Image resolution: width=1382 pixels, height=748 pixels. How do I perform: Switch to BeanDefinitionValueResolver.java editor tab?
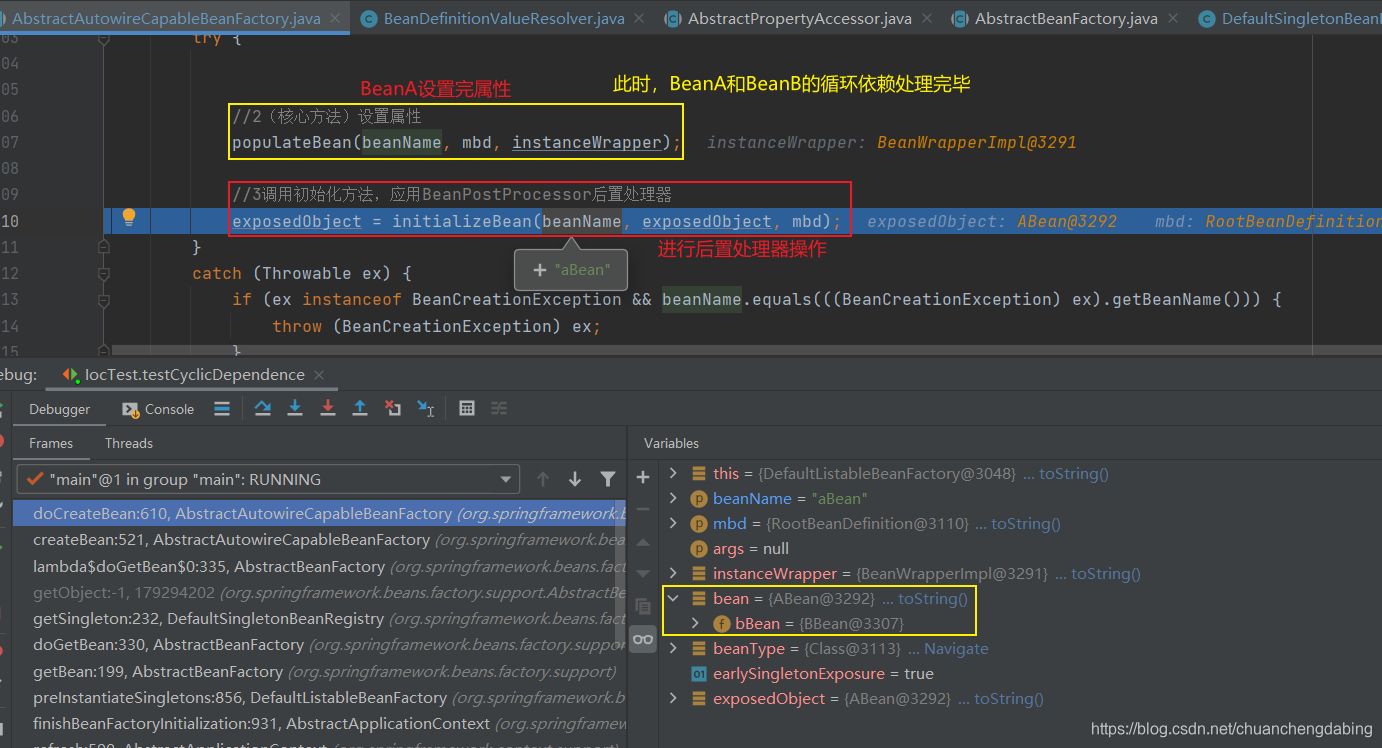click(504, 18)
